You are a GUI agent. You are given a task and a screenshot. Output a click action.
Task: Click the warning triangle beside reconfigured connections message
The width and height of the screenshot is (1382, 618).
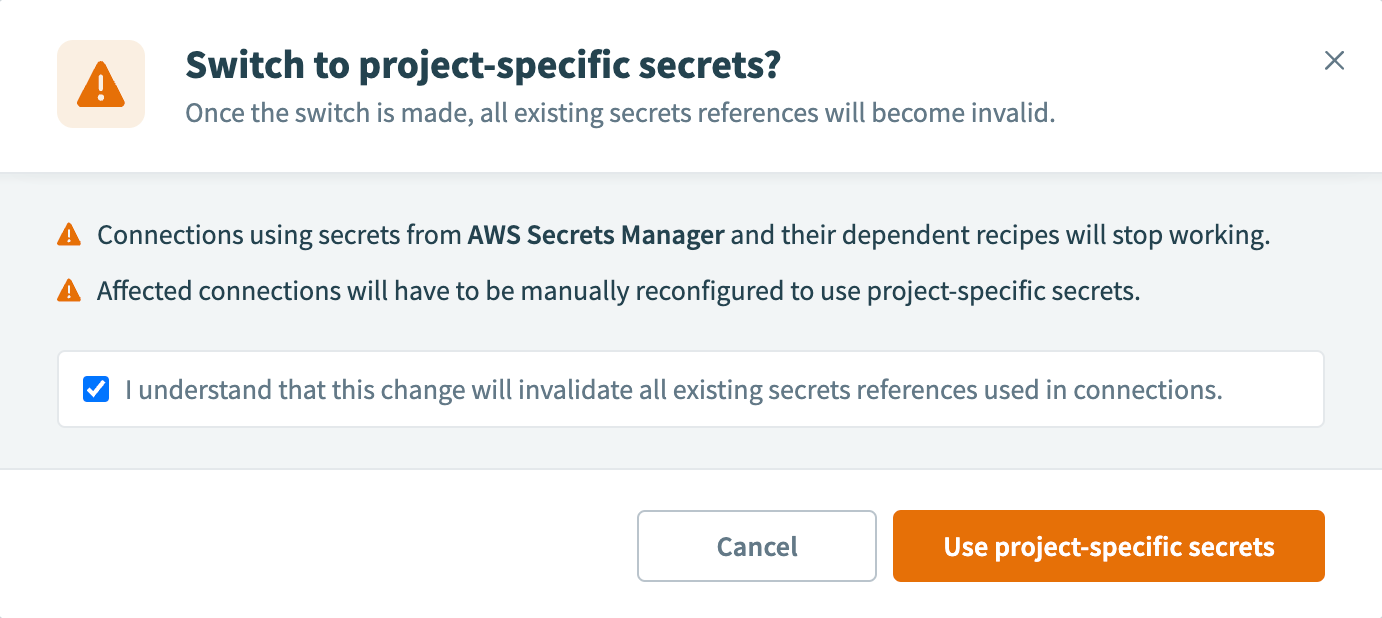[68, 290]
